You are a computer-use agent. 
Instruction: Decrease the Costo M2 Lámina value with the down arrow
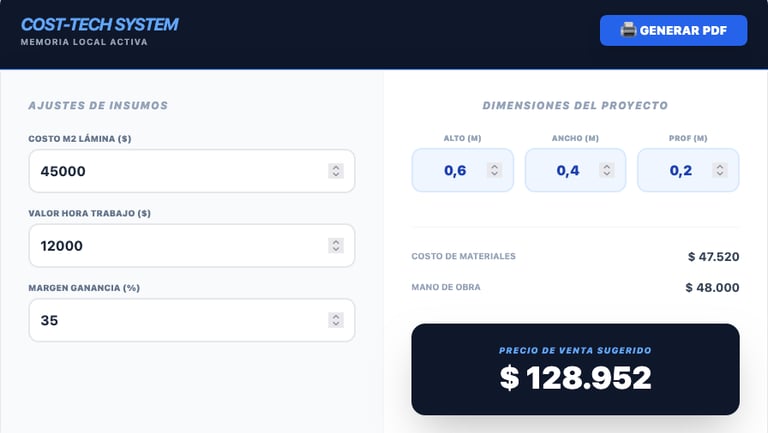[336, 175]
